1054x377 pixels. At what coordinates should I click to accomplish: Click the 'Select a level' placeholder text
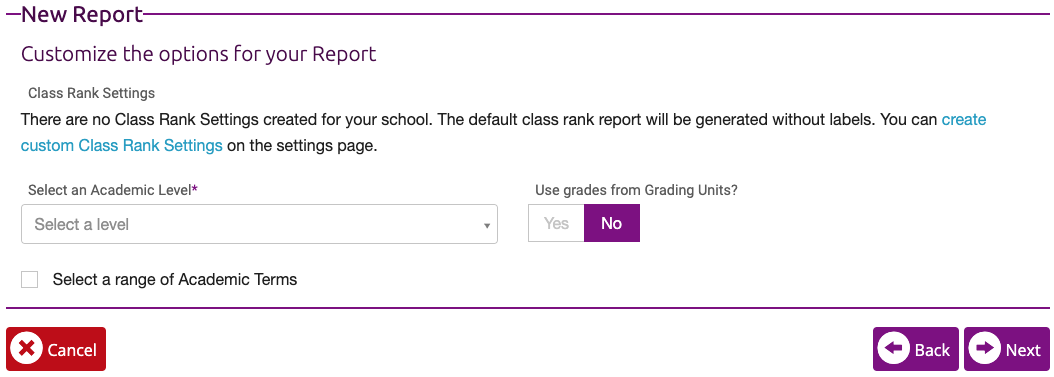pyautogui.click(x=81, y=224)
